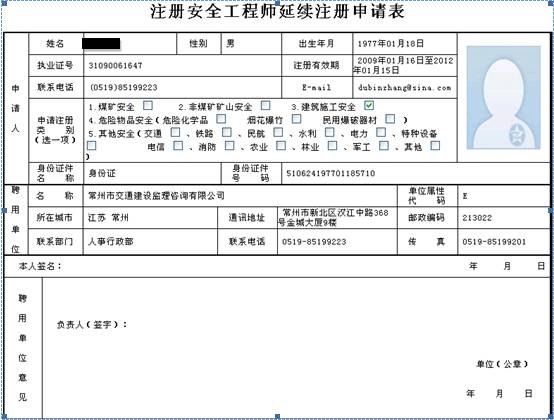This screenshot has height=420, width=554.
Task: Click the form title 注册安全工程师延续注册申请表
Action: tap(277, 11)
